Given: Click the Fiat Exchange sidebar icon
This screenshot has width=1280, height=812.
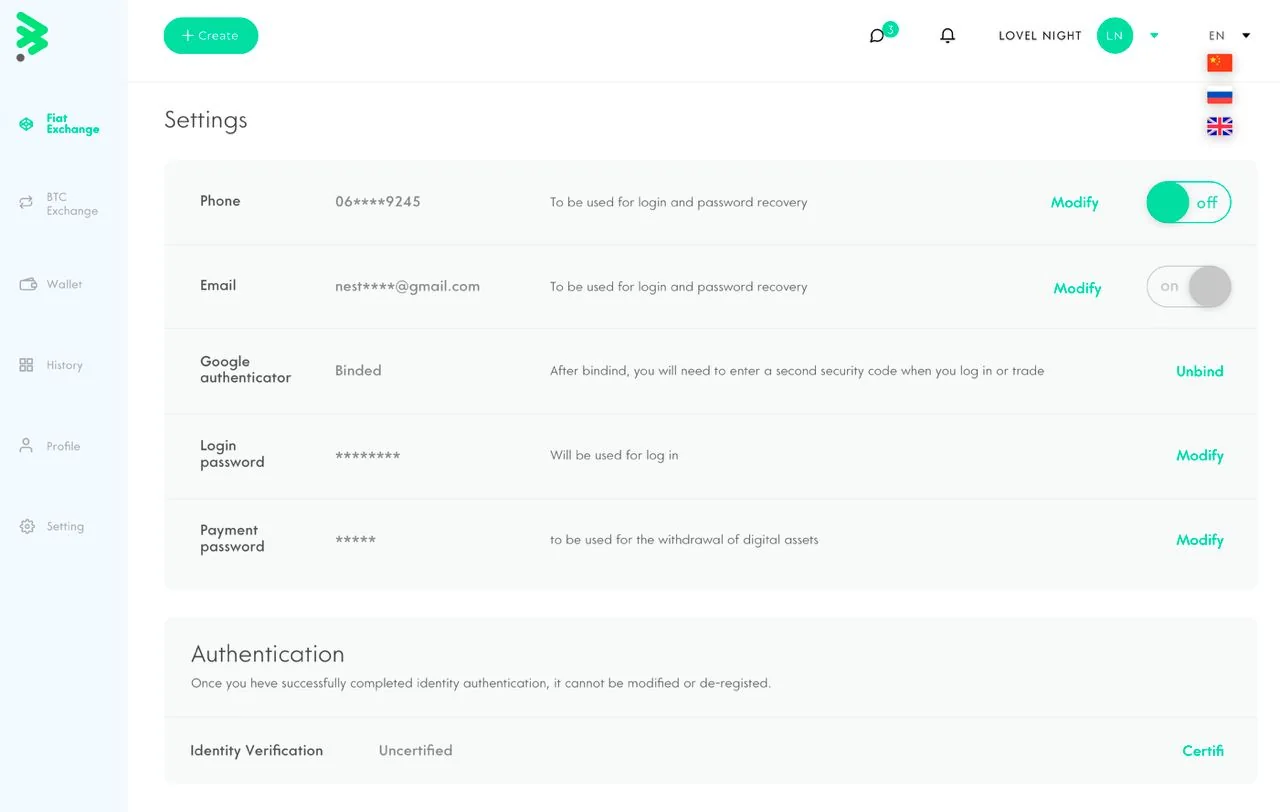Looking at the screenshot, I should click(x=26, y=124).
